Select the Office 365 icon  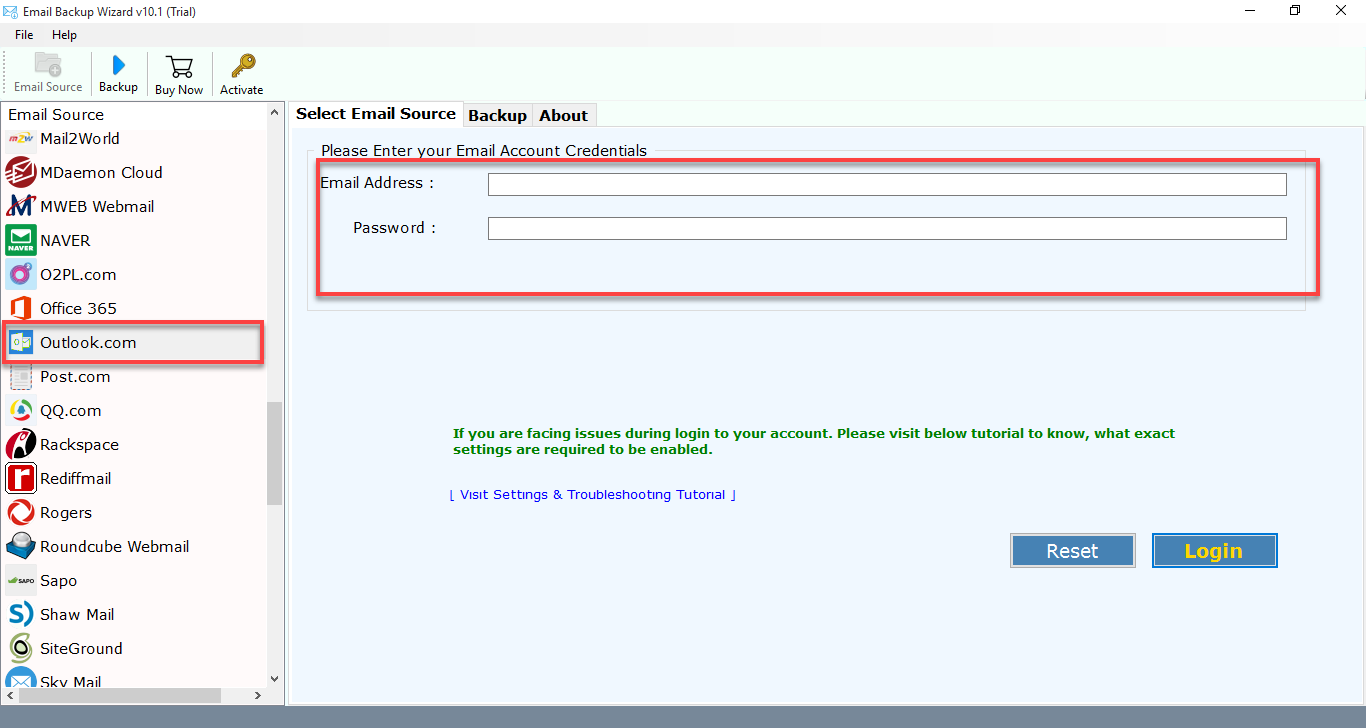tap(21, 308)
